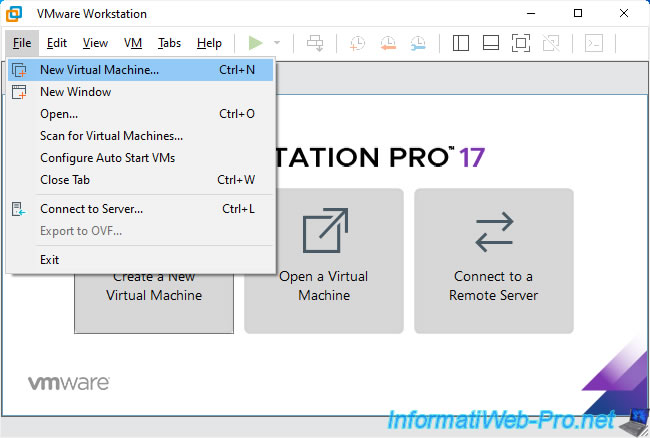Select Connect to Server... menu entry

(x=141, y=209)
